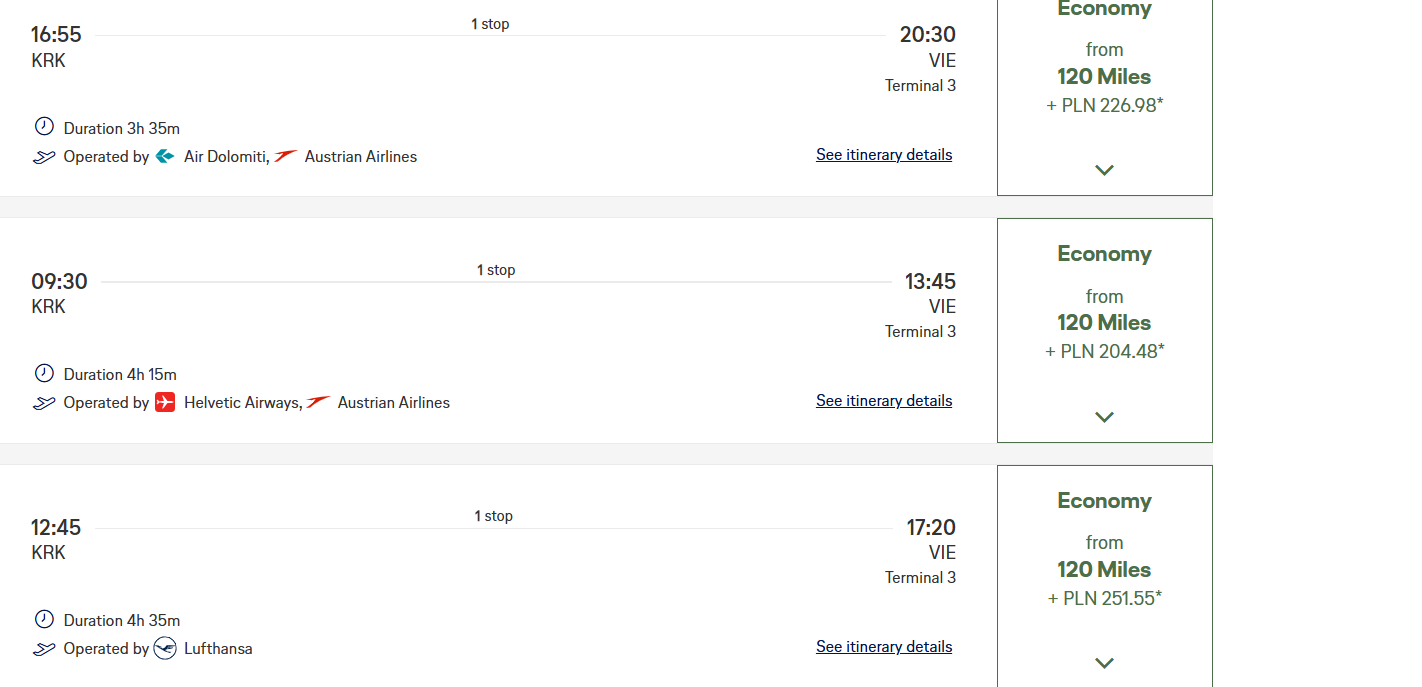
Task: Click the Helvetic Airways red logo
Action: [x=165, y=402]
